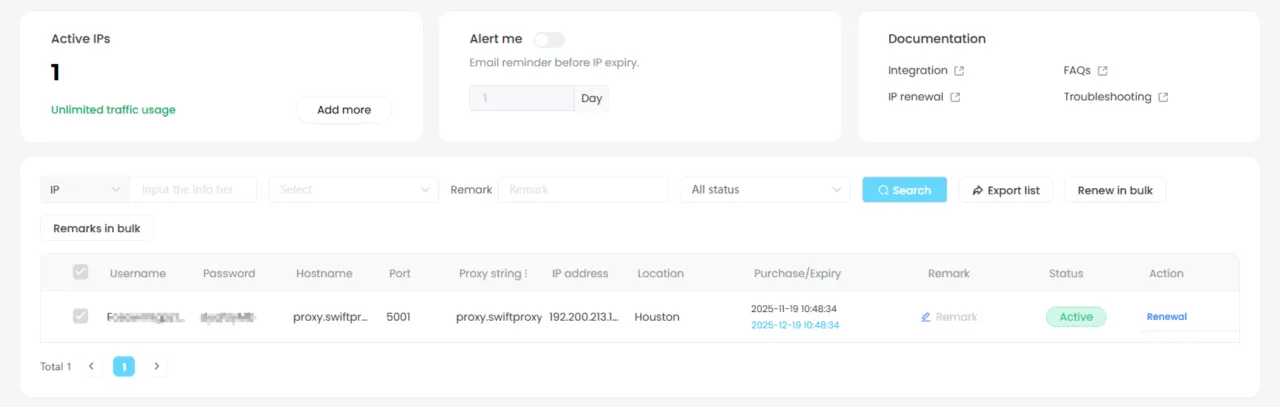Click the Renewal link in Action column
This screenshot has width=1280, height=407.
pos(1166,317)
